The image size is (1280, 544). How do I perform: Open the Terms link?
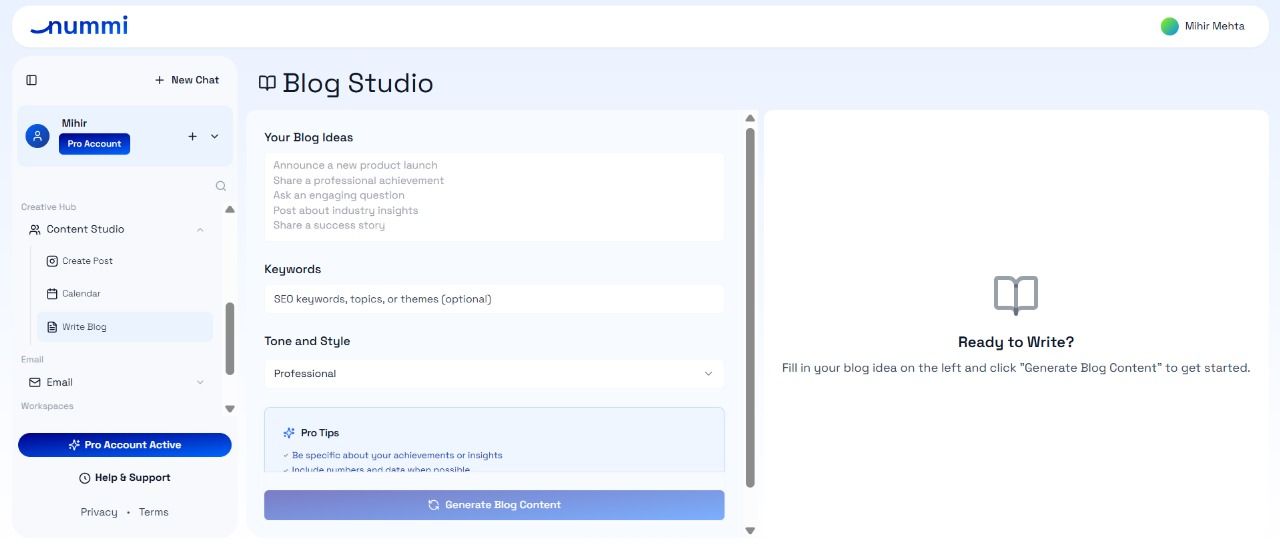click(154, 512)
